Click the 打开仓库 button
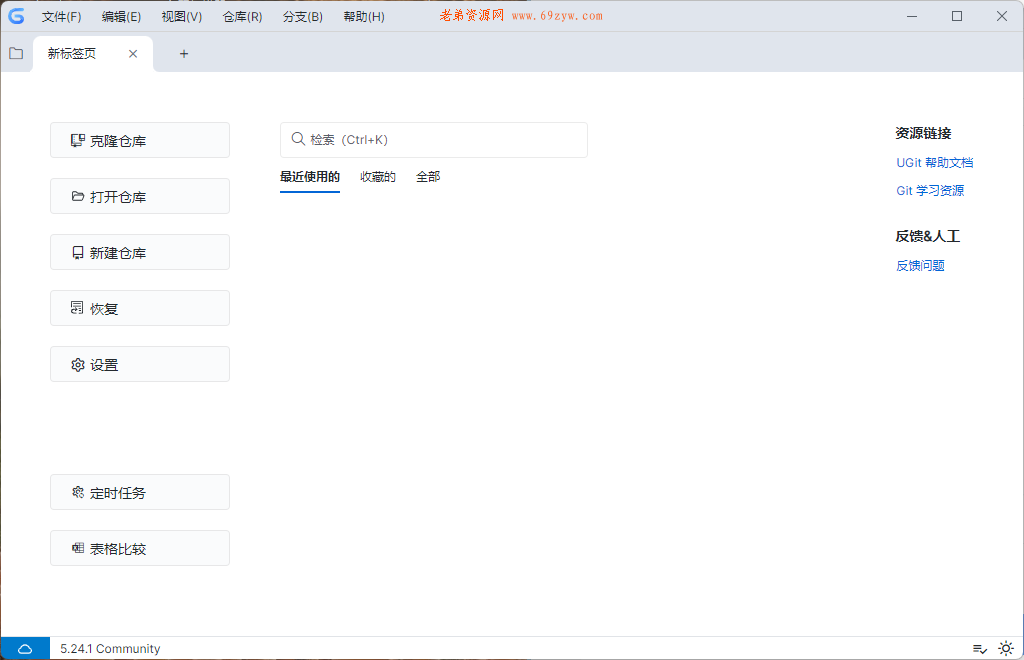The image size is (1024, 660). [140, 196]
